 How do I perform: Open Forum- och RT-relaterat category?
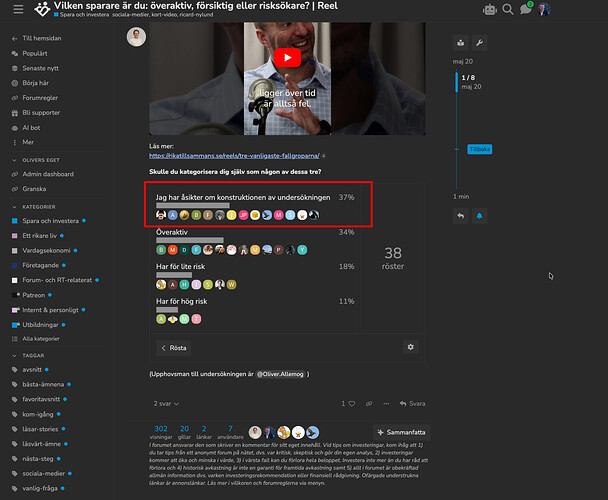(57, 280)
